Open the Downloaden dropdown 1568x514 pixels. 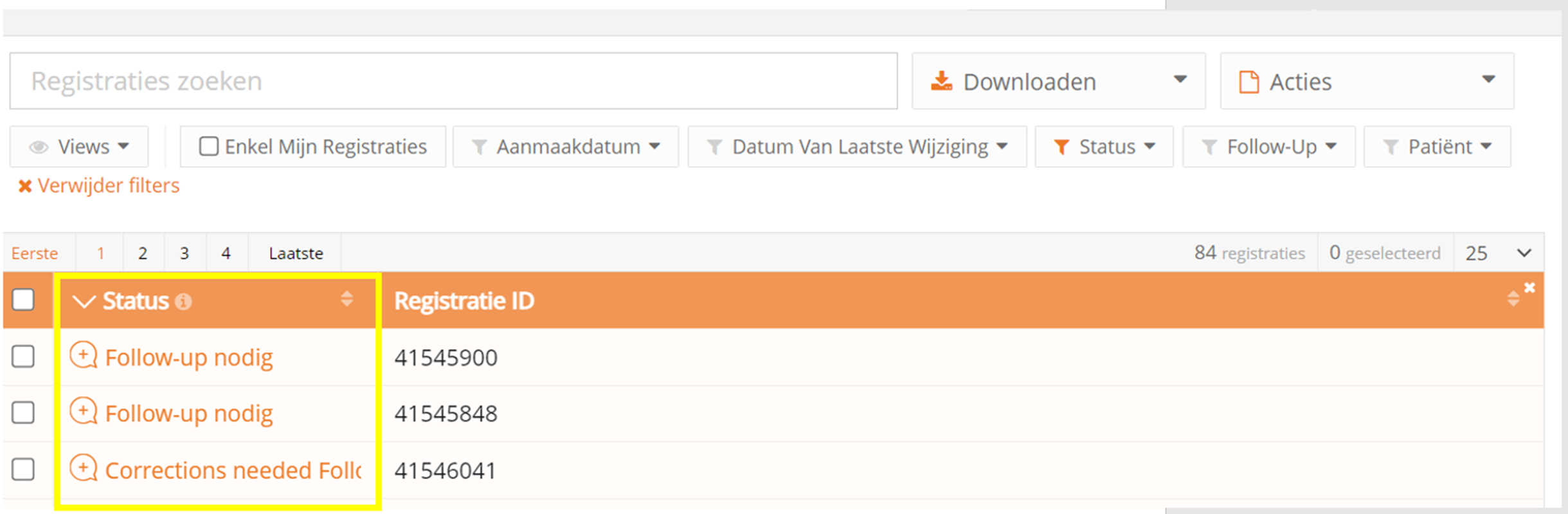[x=1058, y=81]
